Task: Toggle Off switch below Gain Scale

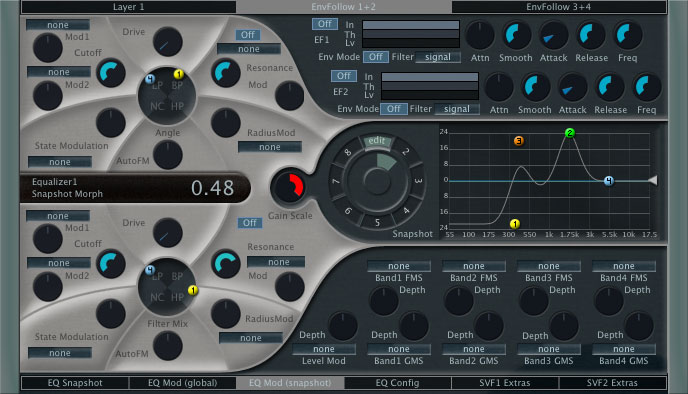Action: pos(250,223)
